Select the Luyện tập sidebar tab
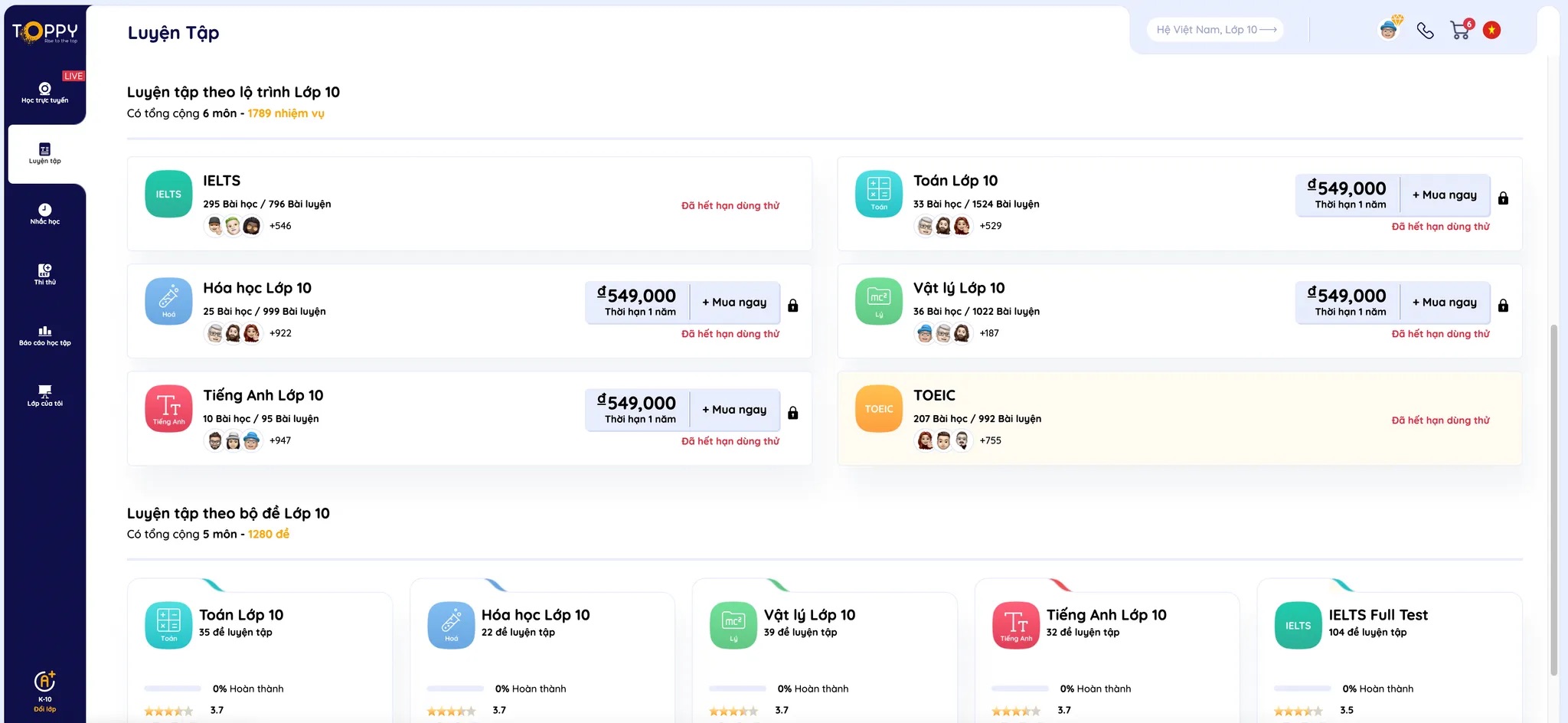 click(45, 155)
